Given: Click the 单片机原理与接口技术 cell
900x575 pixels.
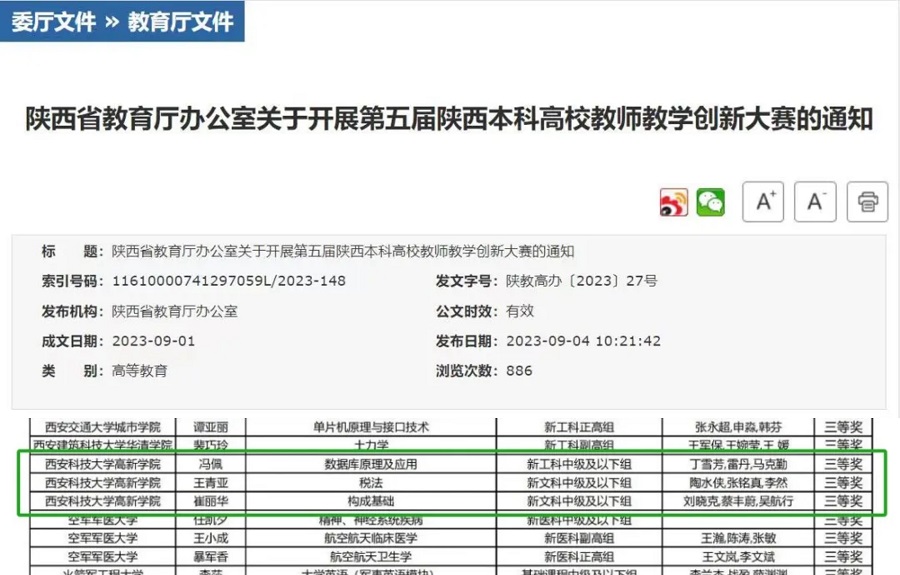Looking at the screenshot, I should (370, 427).
